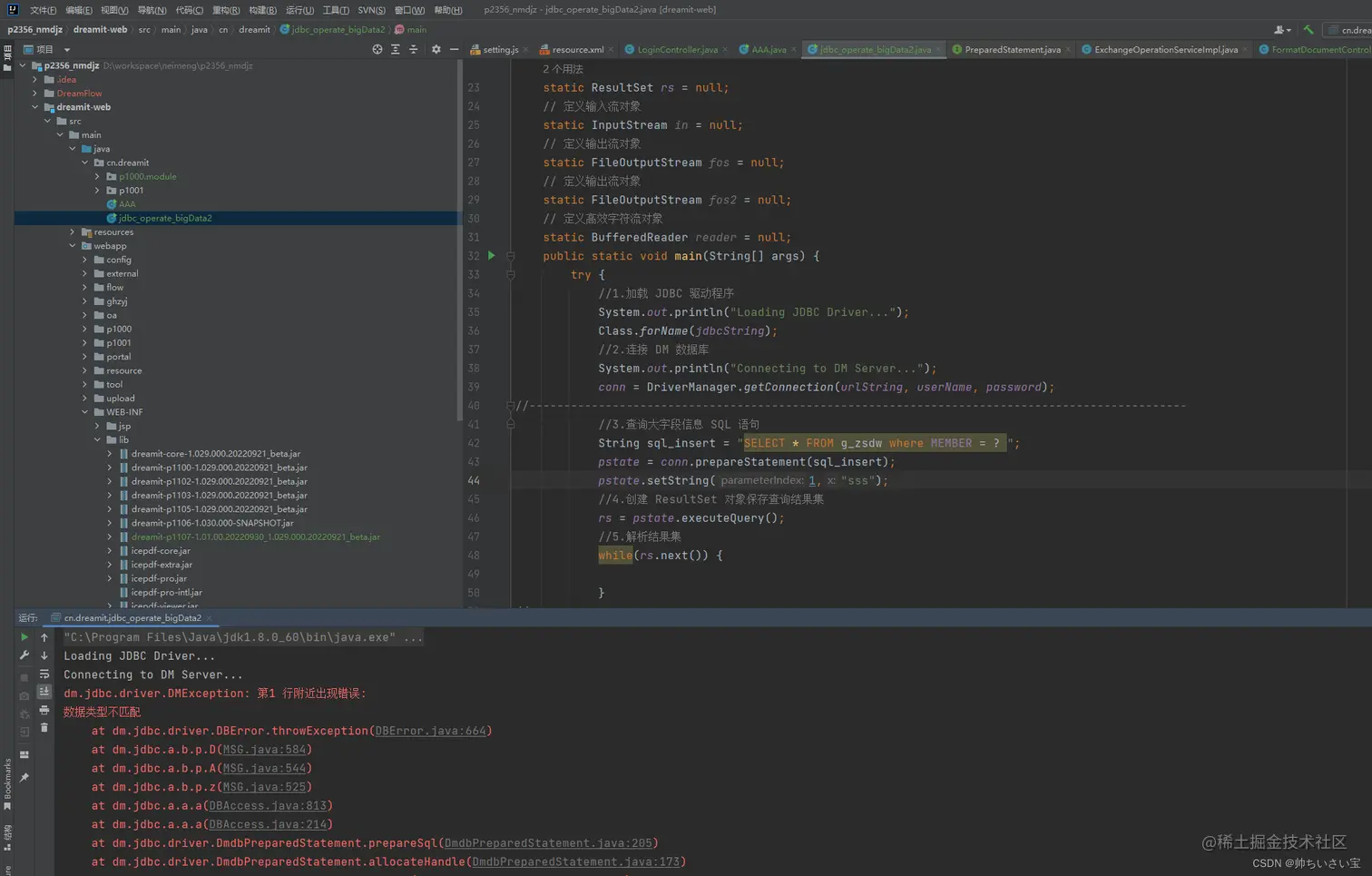Screen dimensions: 1372x876
Task: Pin the Run tab pin icon
Action: pyautogui.click(x=24, y=778)
